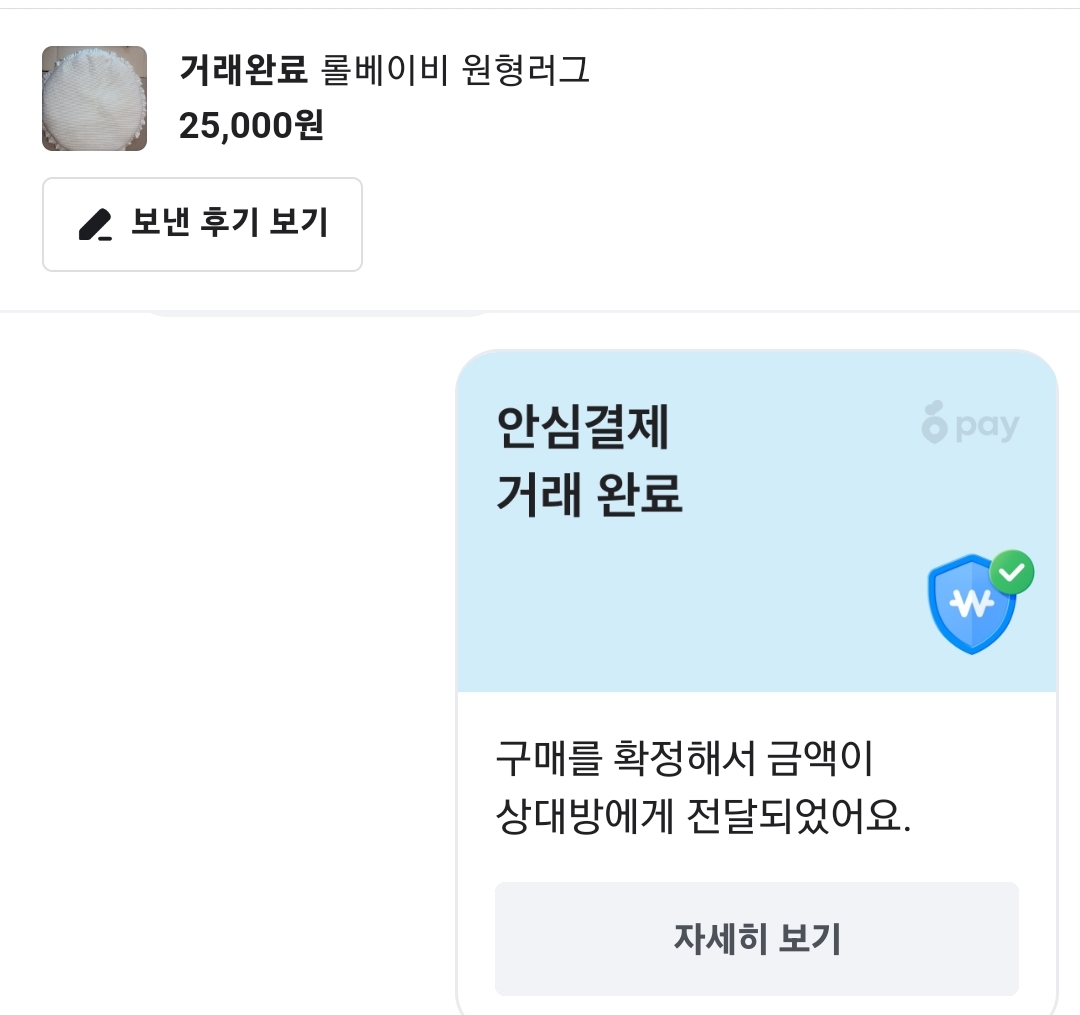Click the partially hidden chat bubble above card
The image size is (1080, 1015).
coord(320,314)
